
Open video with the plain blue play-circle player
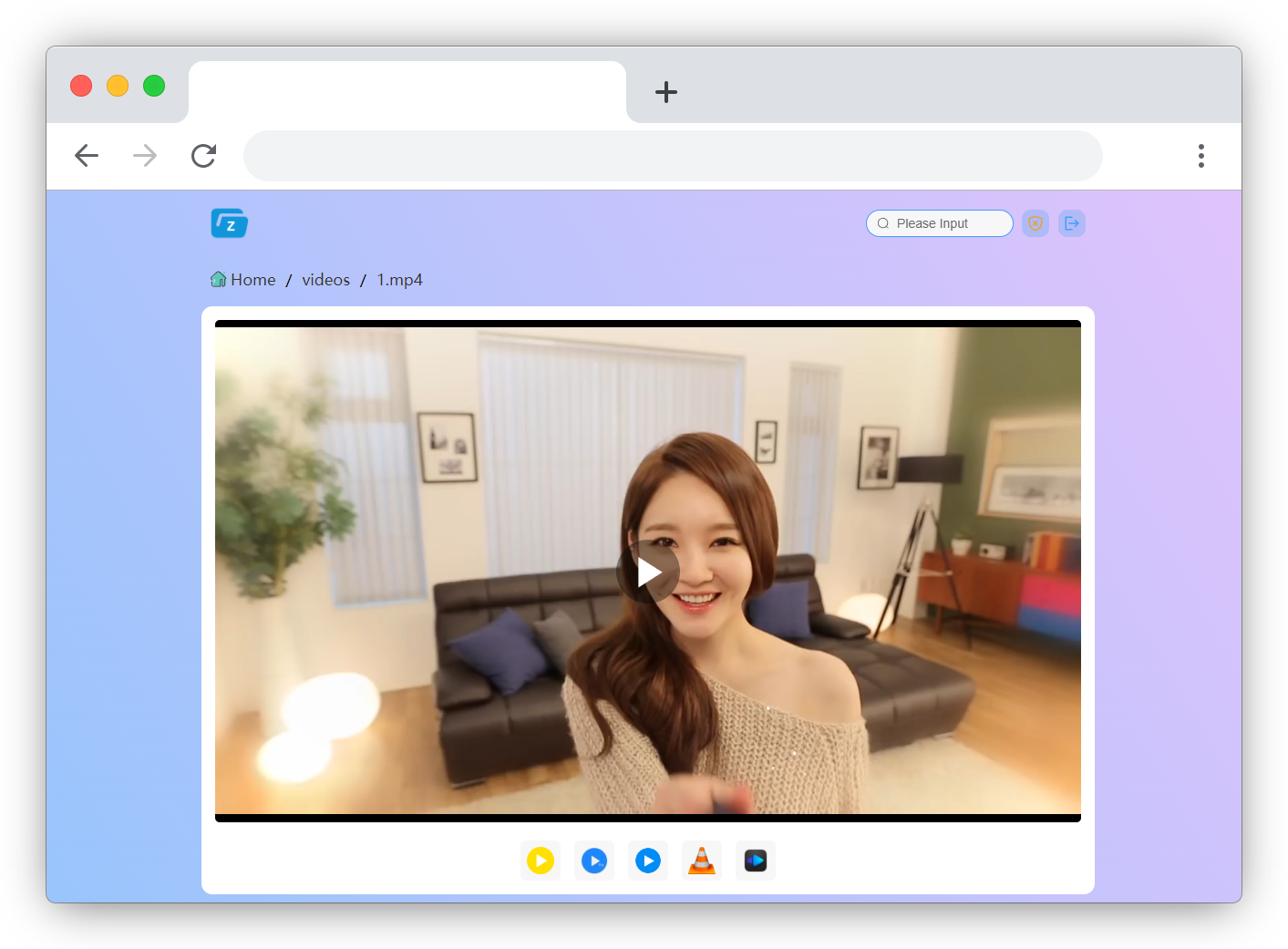click(648, 861)
